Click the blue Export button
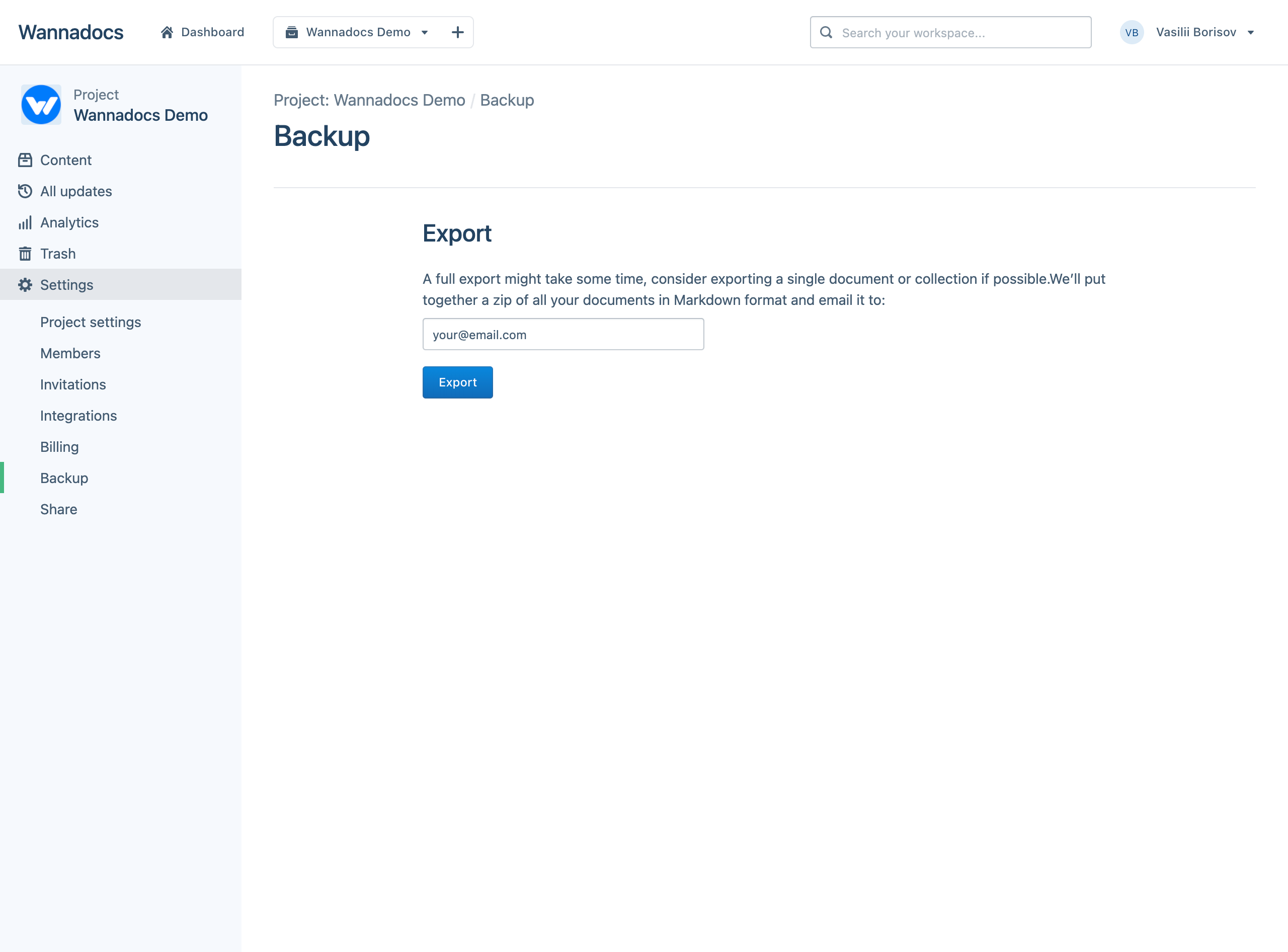The width and height of the screenshot is (1288, 952). 457,382
